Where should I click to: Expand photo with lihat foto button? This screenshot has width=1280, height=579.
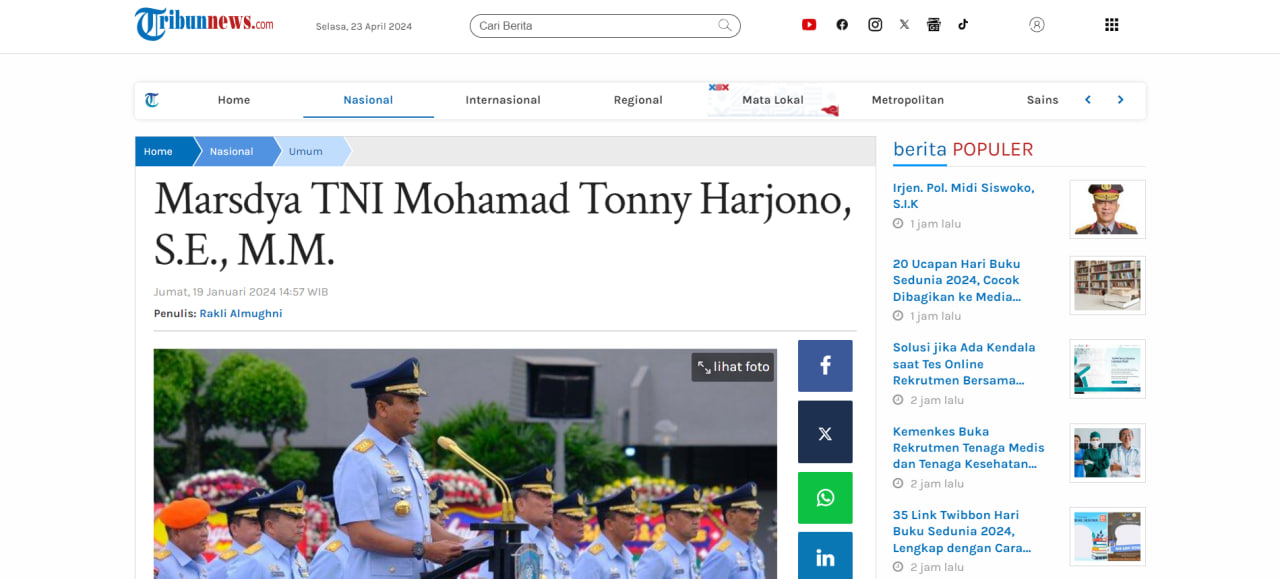click(x=733, y=367)
